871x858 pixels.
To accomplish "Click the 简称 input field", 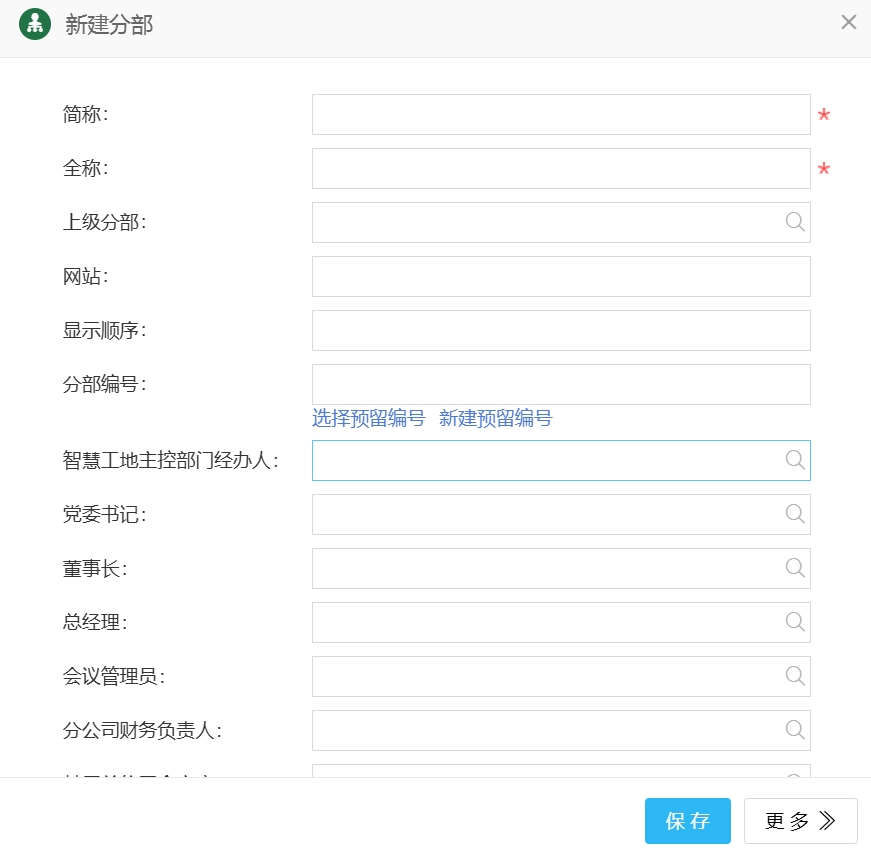I will (560, 115).
